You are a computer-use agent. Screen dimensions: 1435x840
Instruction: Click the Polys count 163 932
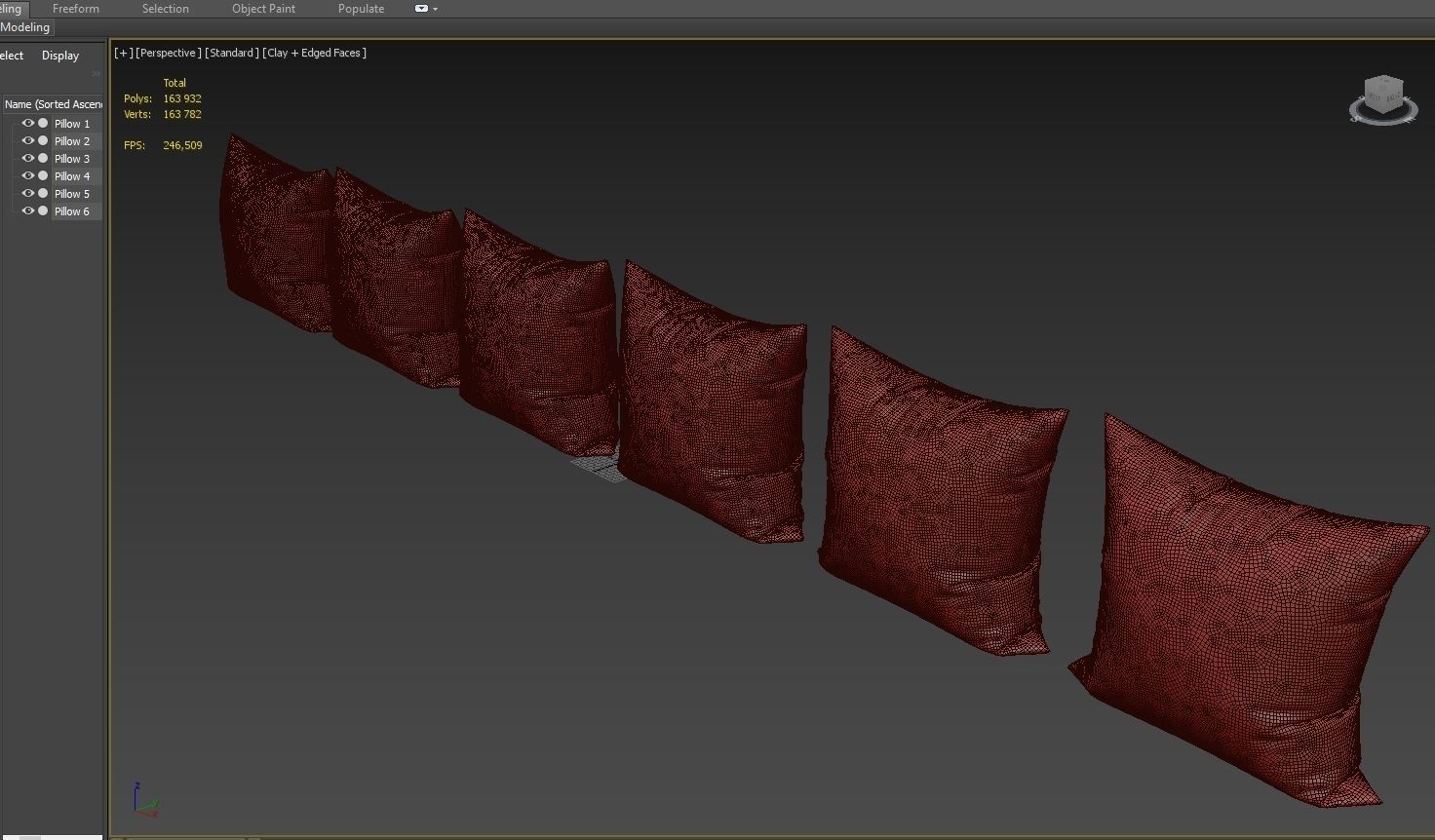(182, 98)
